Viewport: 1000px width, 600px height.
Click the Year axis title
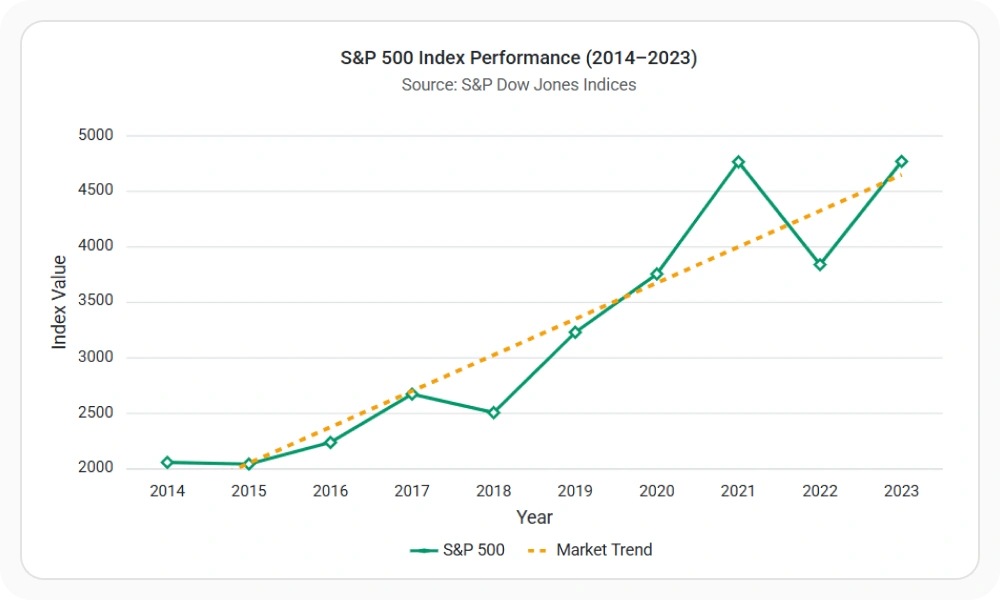[534, 517]
